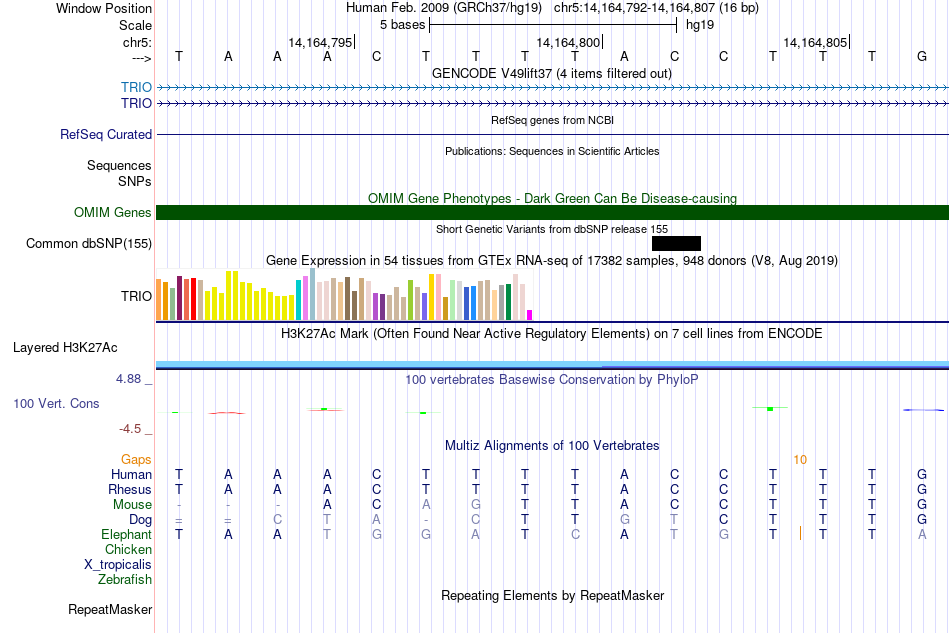Click Publications: Sequences in Scientific Articles title
The width and height of the screenshot is (950, 633).
click(x=552, y=151)
